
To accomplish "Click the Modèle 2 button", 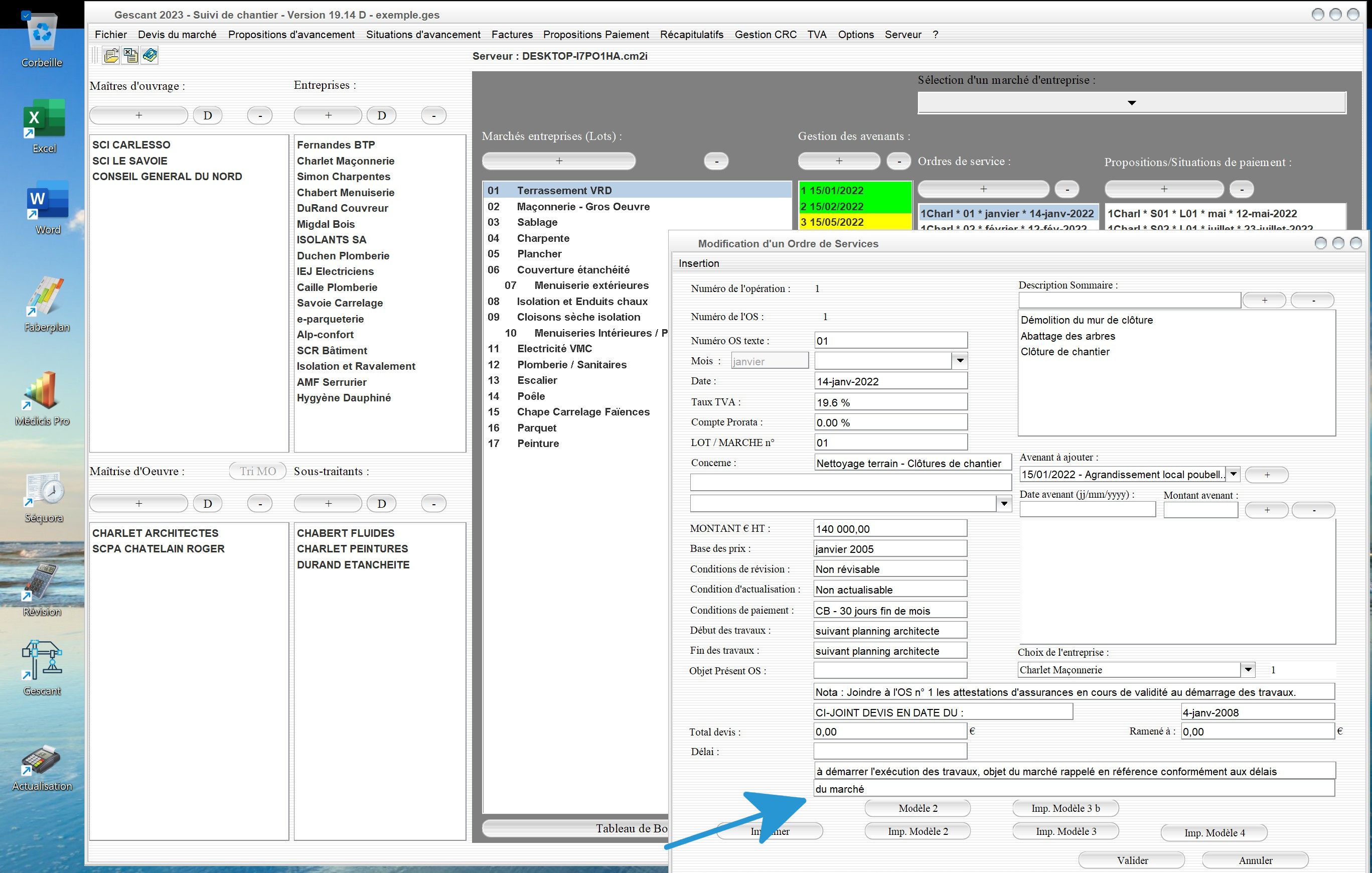I will point(918,808).
